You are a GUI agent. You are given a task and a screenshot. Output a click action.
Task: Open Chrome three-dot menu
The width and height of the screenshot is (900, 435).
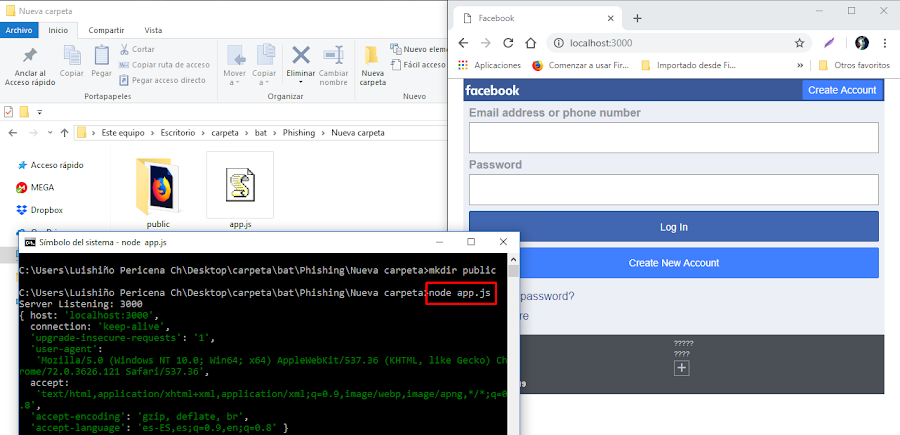click(x=885, y=43)
